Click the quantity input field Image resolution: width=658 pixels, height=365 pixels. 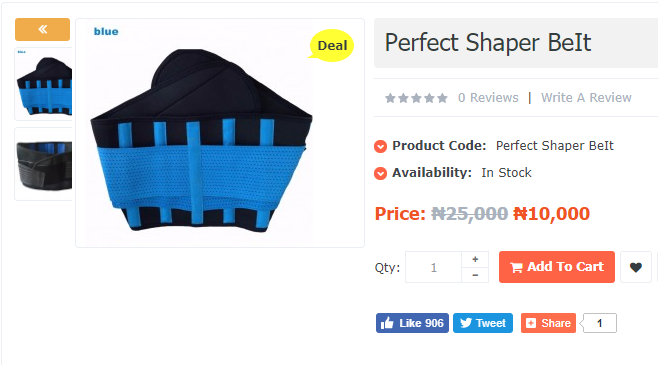click(433, 267)
